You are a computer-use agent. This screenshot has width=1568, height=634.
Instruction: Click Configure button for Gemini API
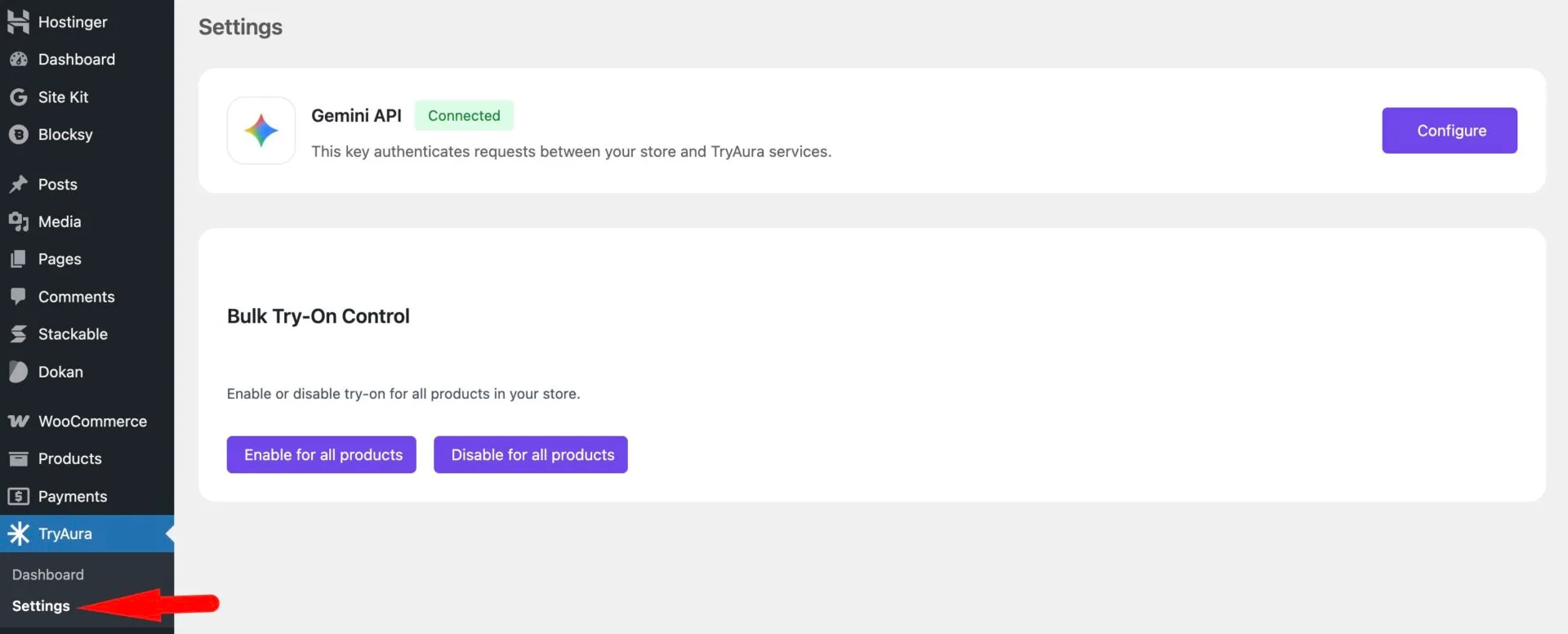[x=1450, y=131]
